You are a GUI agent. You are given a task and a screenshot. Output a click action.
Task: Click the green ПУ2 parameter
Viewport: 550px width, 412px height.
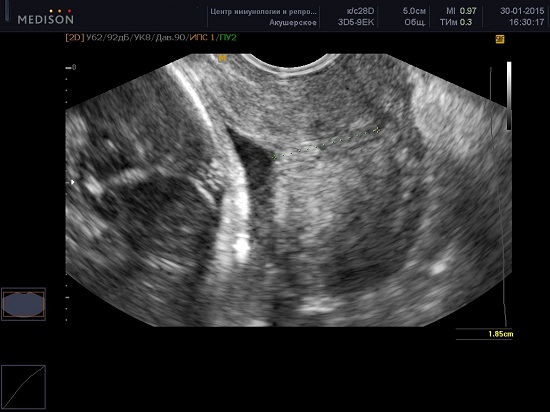[x=228, y=37]
